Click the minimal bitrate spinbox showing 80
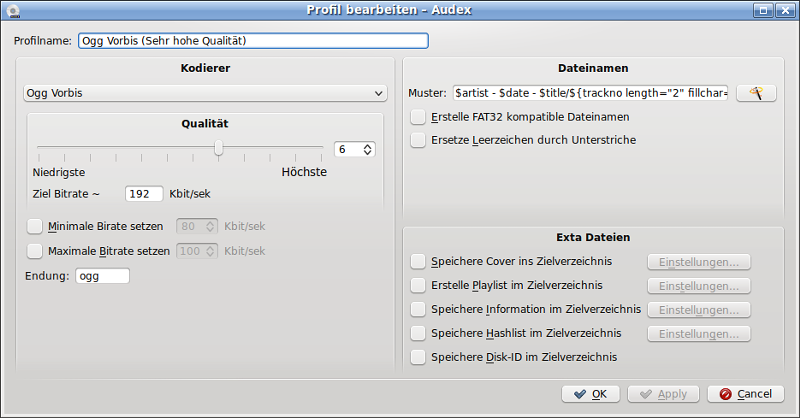Image resolution: width=800 pixels, height=418 pixels. coord(197,226)
